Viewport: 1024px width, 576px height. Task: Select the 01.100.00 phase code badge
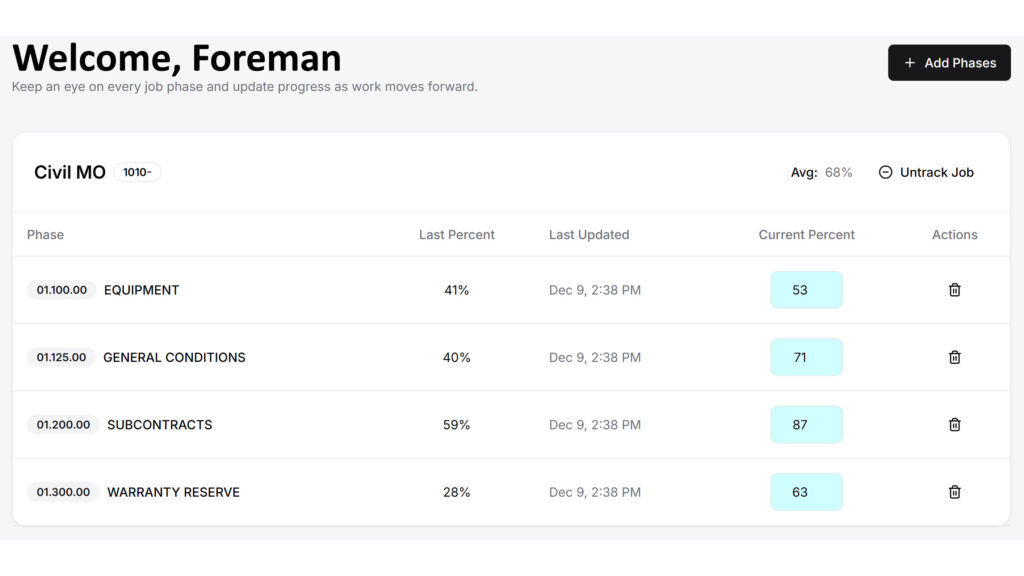61,290
